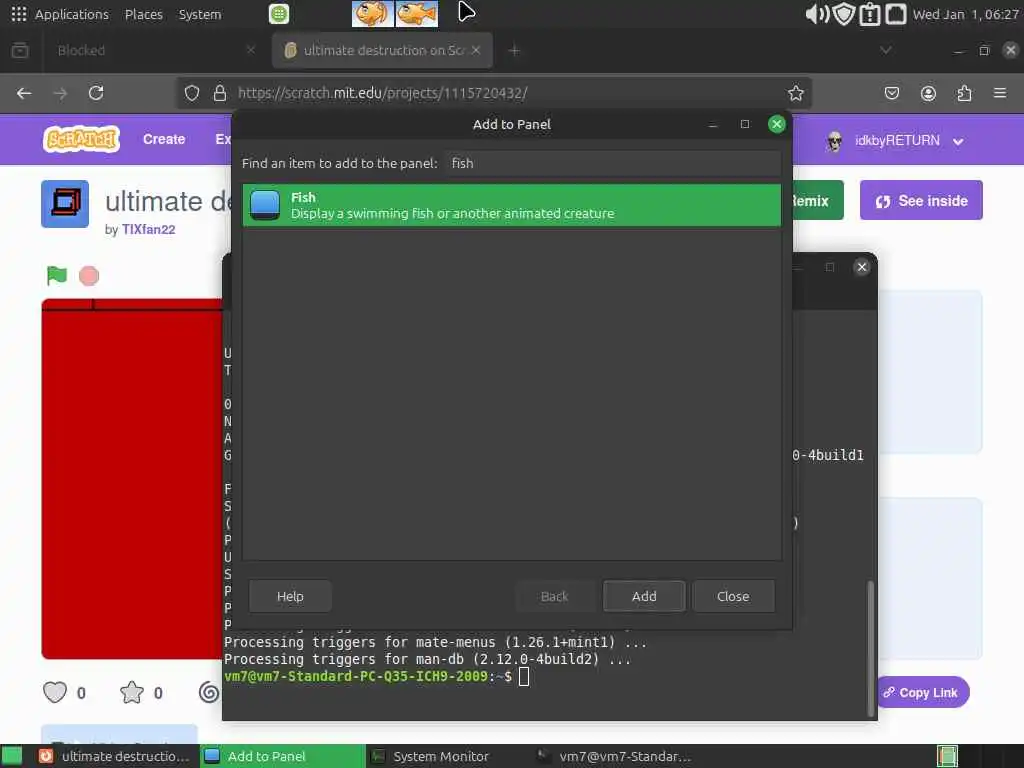Open the System menu
The width and height of the screenshot is (1024, 768).
click(200, 14)
